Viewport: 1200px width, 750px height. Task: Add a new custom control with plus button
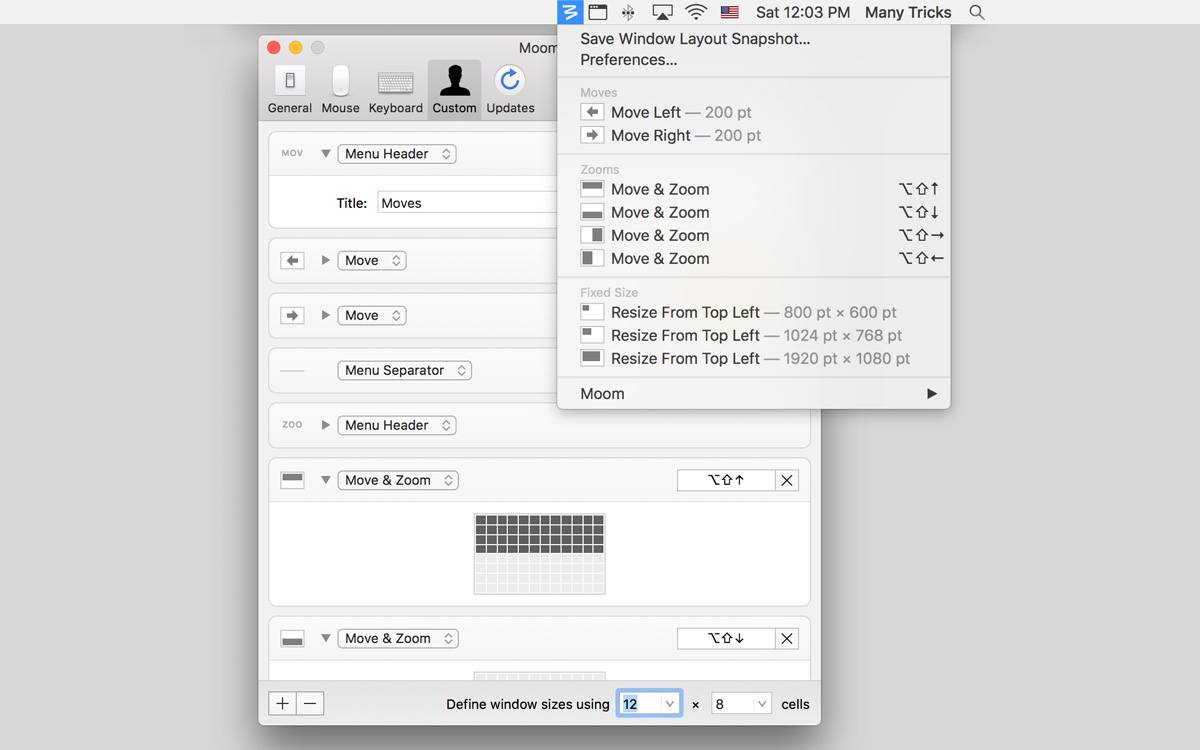[283, 704]
